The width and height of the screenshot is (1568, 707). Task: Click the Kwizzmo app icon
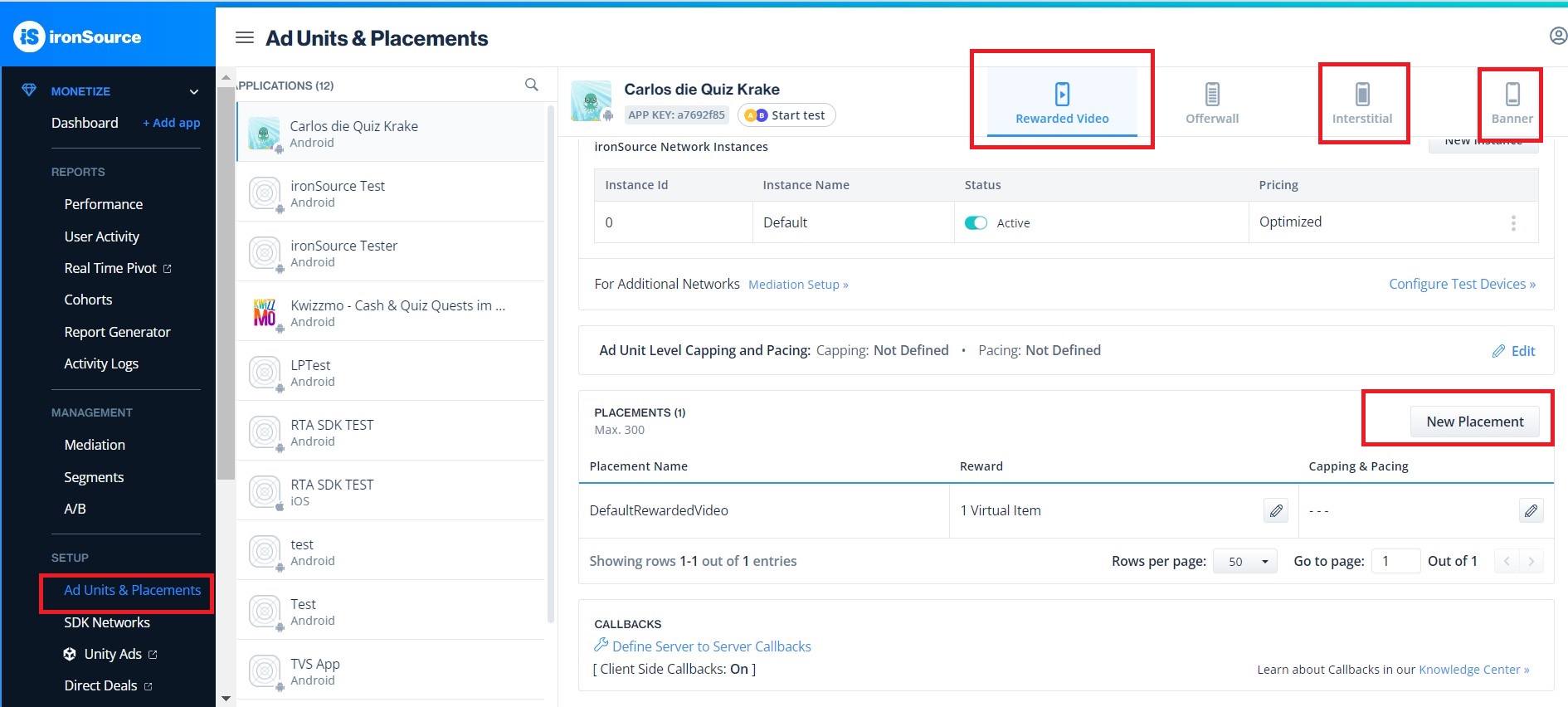(x=265, y=313)
